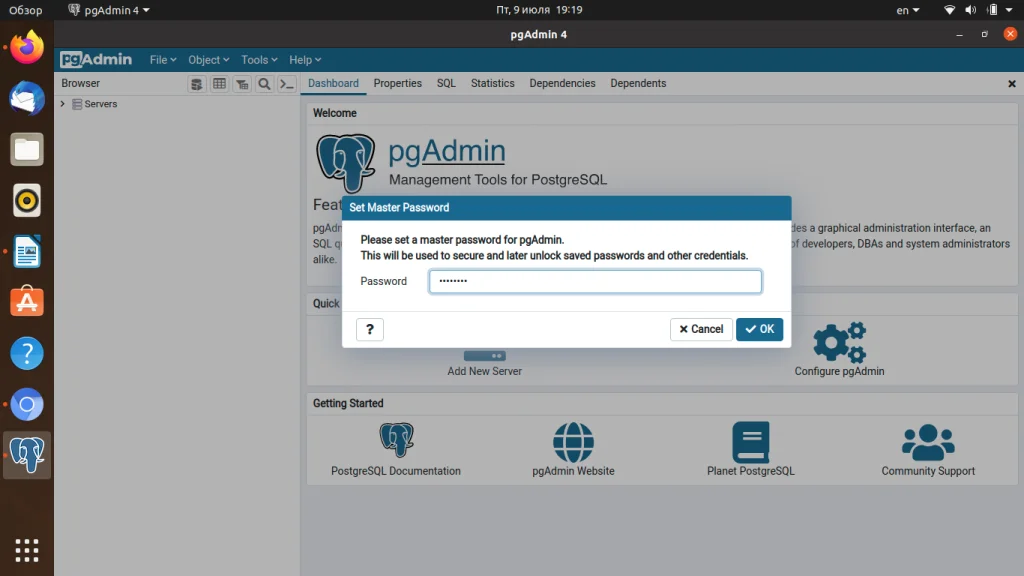
Task: Open the Statistics tab
Action: (492, 83)
